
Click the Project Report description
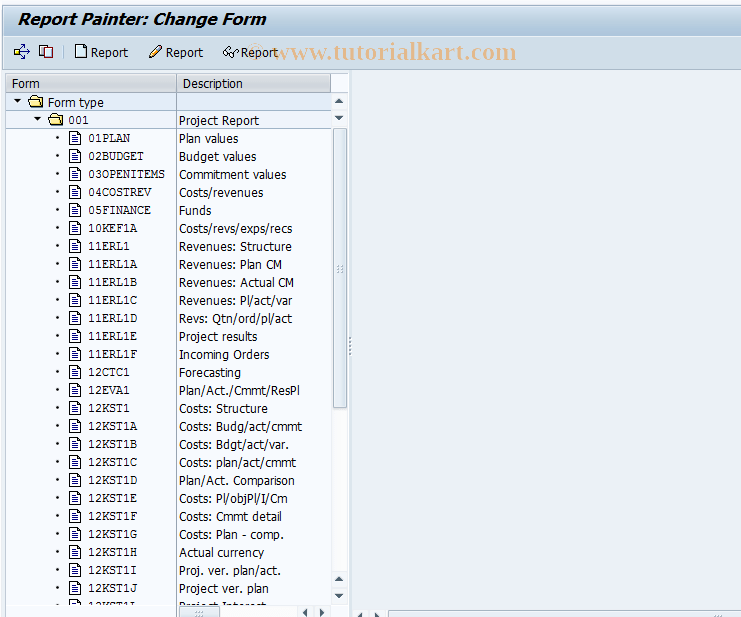coord(219,120)
